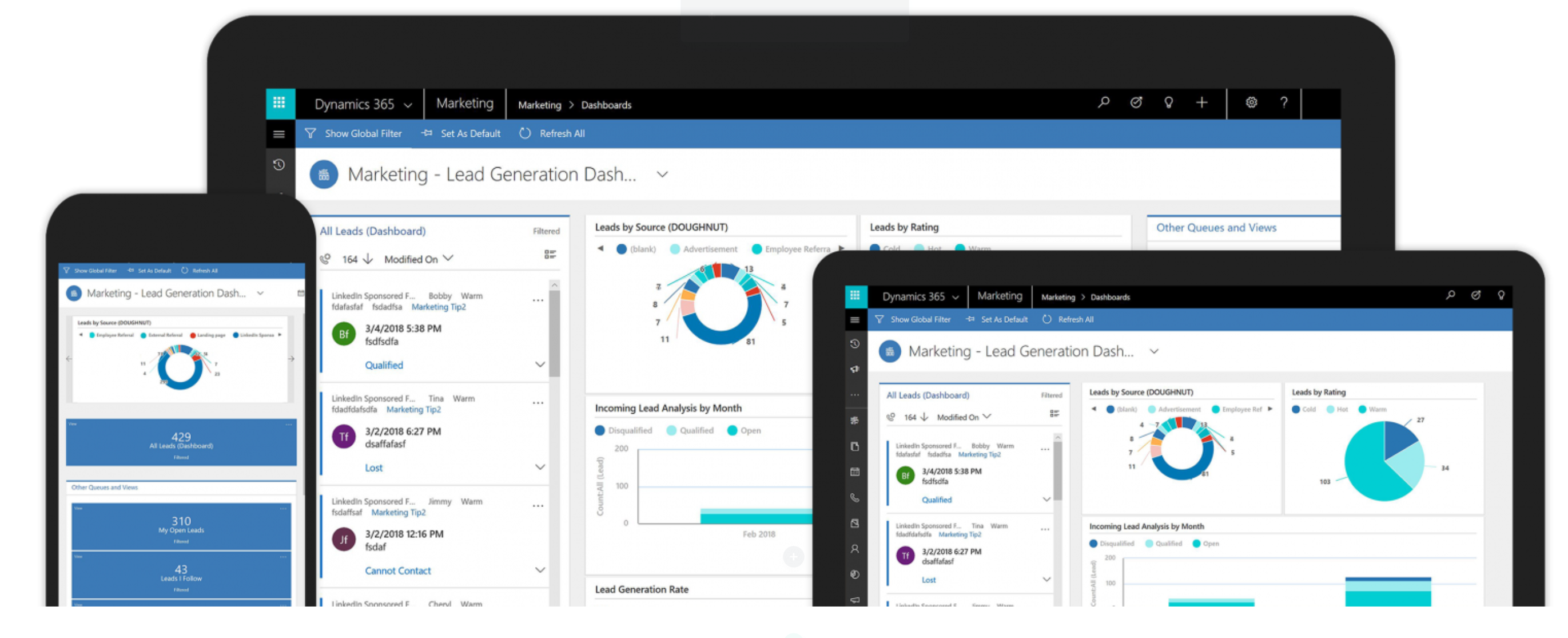This screenshot has width=1568, height=638.
Task: Open megaphone sidebar icon on small tablet
Action: coord(854,369)
